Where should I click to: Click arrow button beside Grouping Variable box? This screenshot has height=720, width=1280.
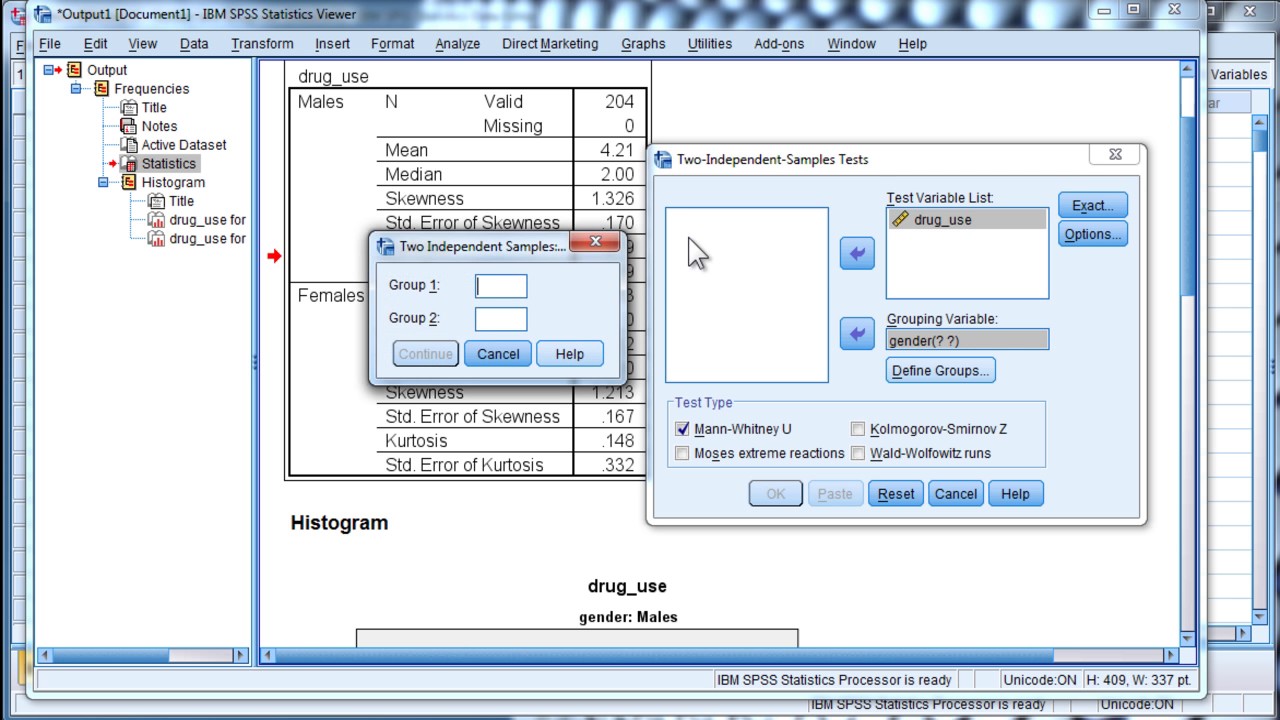[857, 334]
